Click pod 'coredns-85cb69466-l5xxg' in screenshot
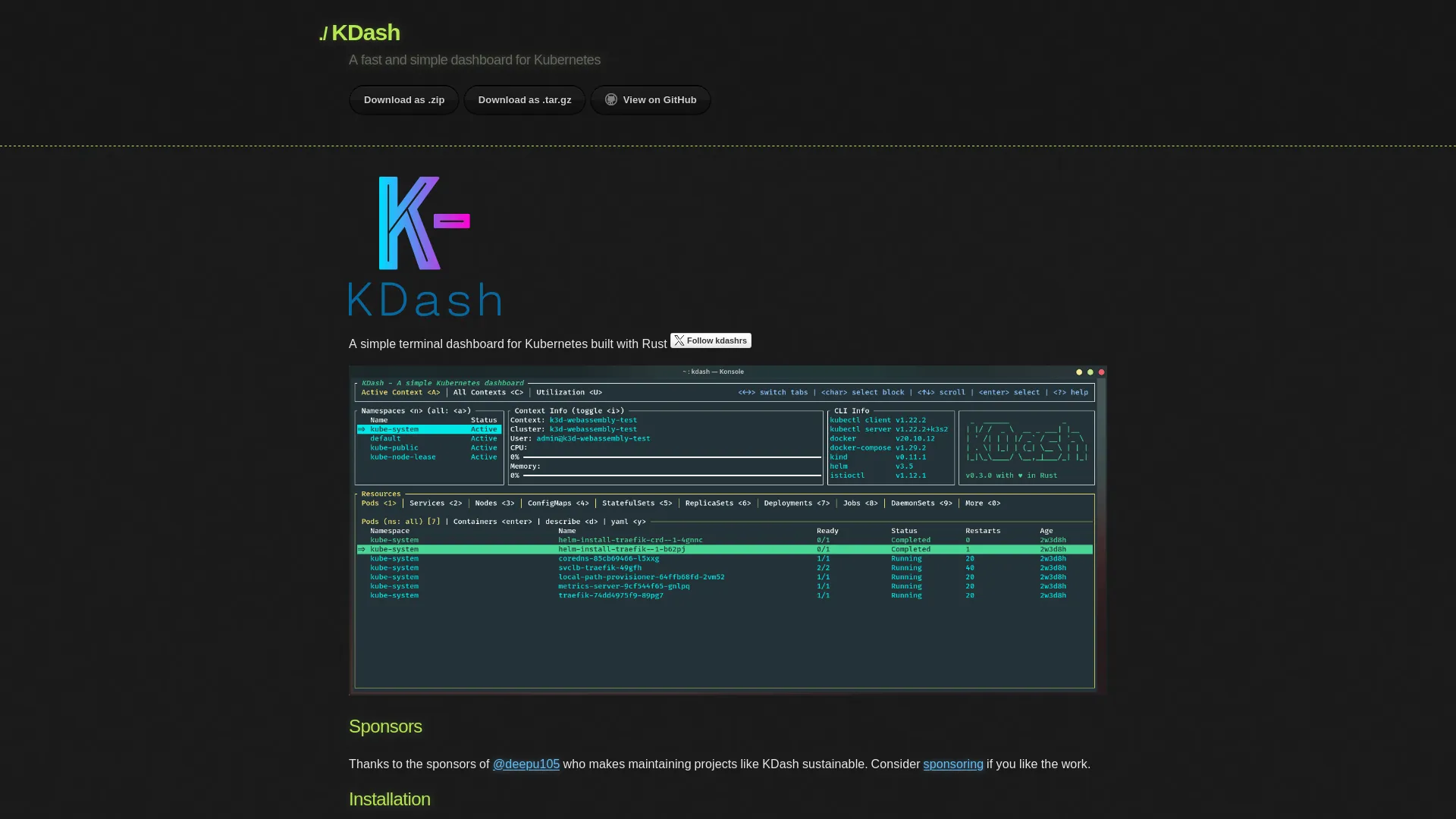Screen dimensions: 1456x819 click(609, 559)
